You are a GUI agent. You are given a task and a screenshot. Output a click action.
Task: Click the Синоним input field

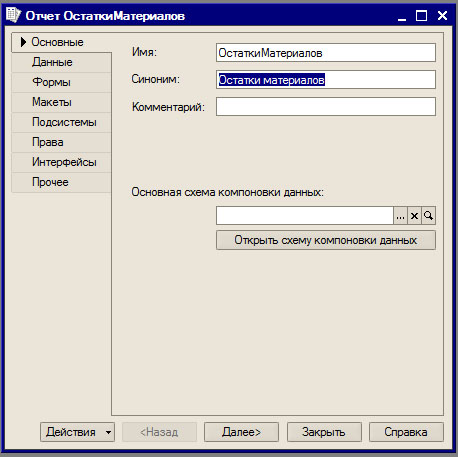click(326, 79)
